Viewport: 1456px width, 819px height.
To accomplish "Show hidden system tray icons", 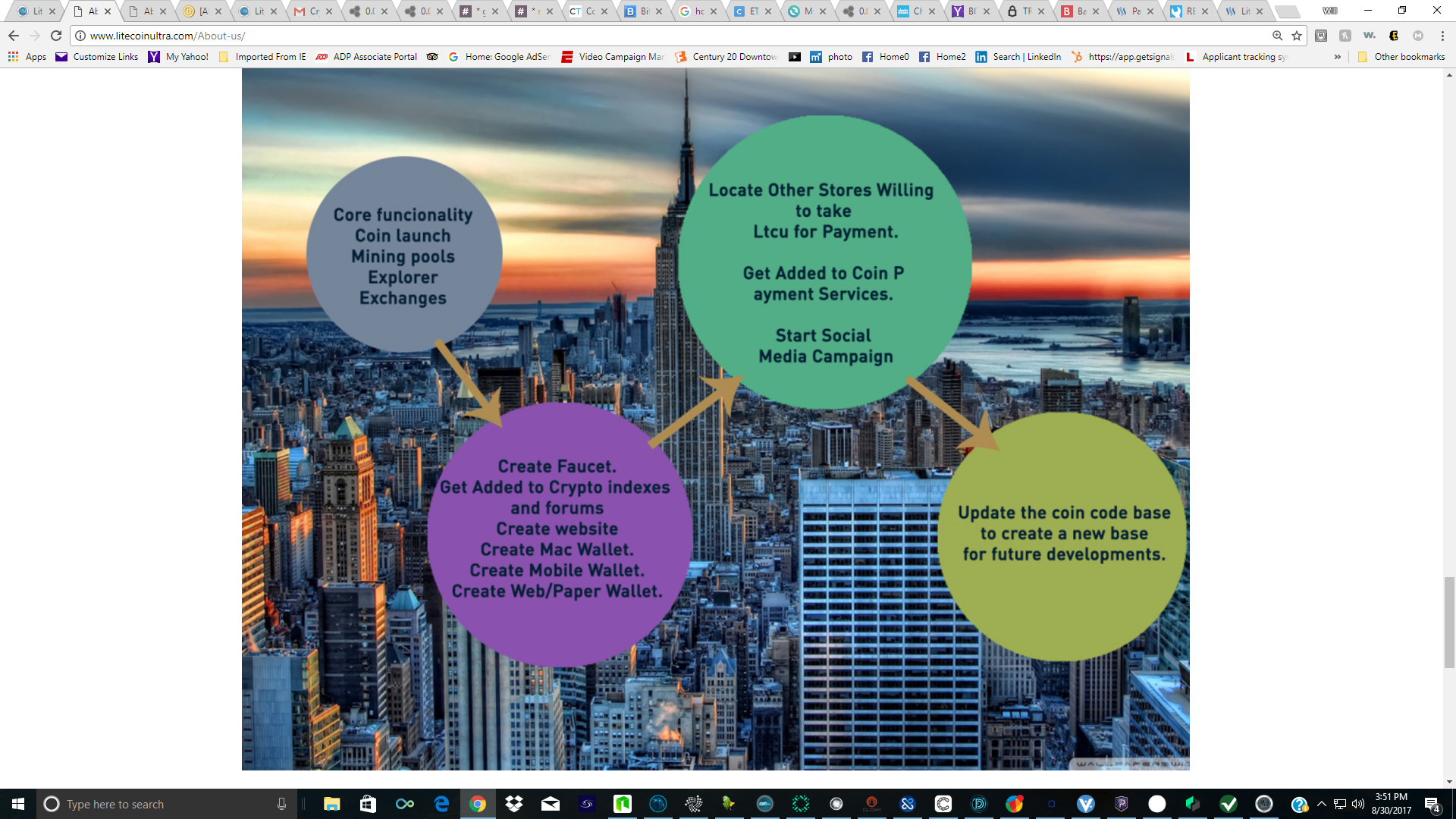I will [1322, 804].
